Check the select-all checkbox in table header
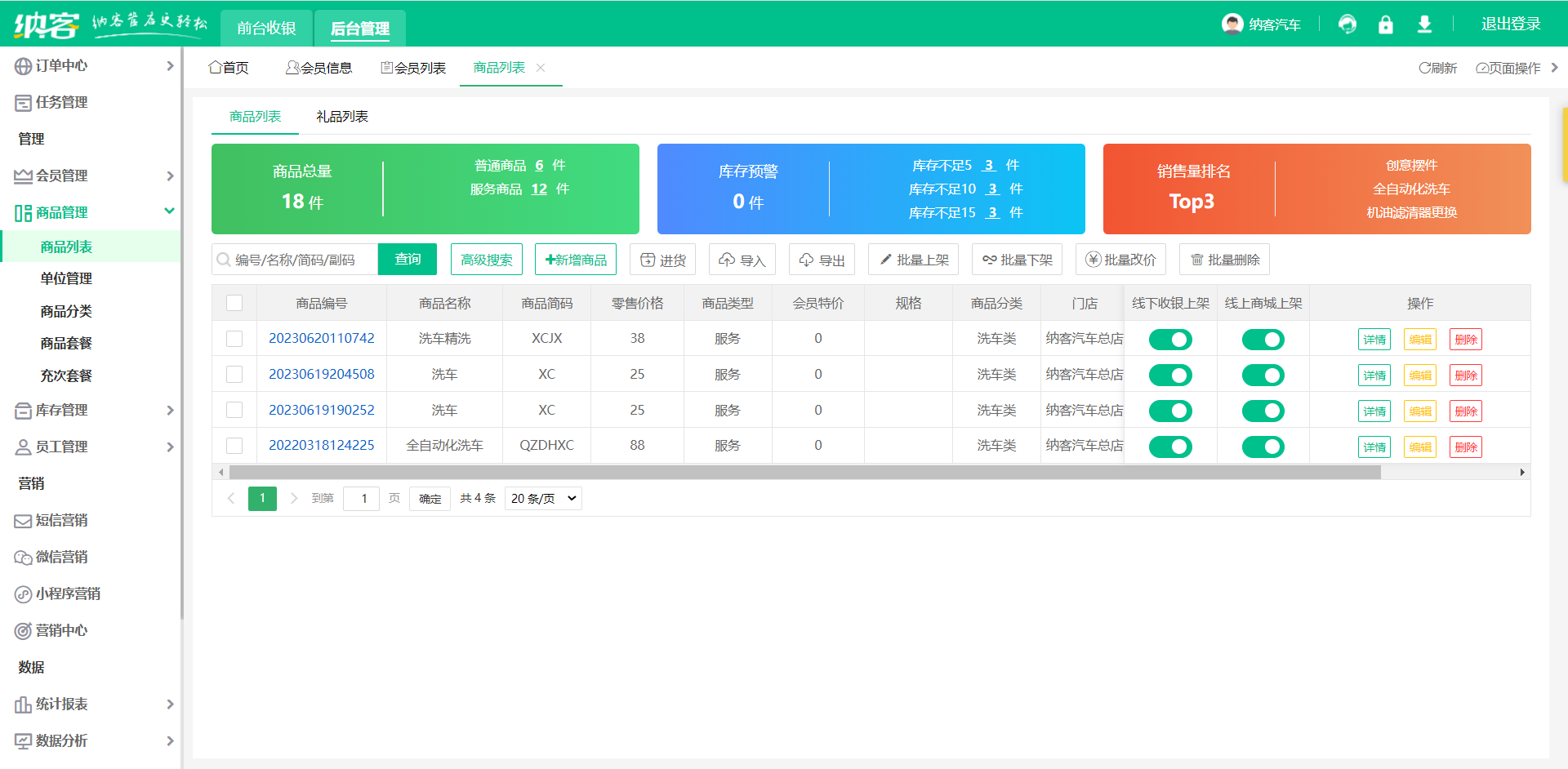Screen dimensions: 1568x769 (x=234, y=302)
